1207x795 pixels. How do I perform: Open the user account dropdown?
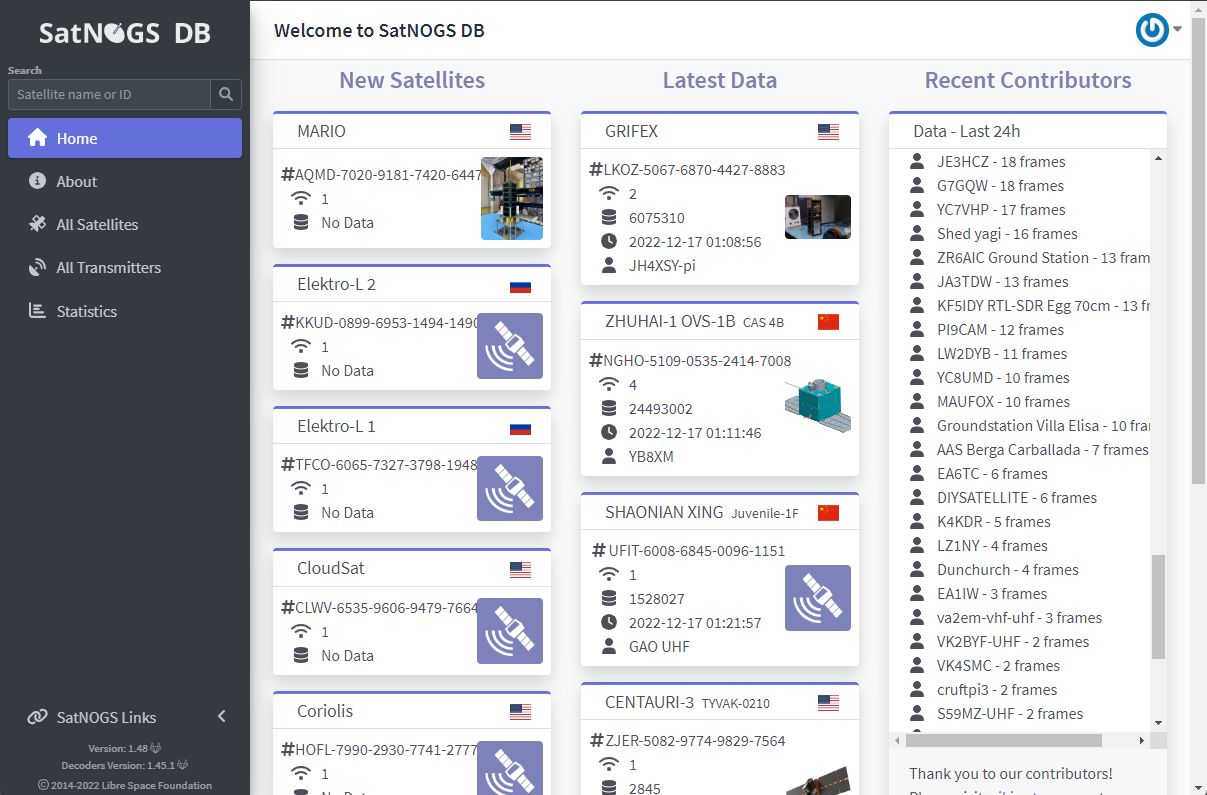point(1158,30)
